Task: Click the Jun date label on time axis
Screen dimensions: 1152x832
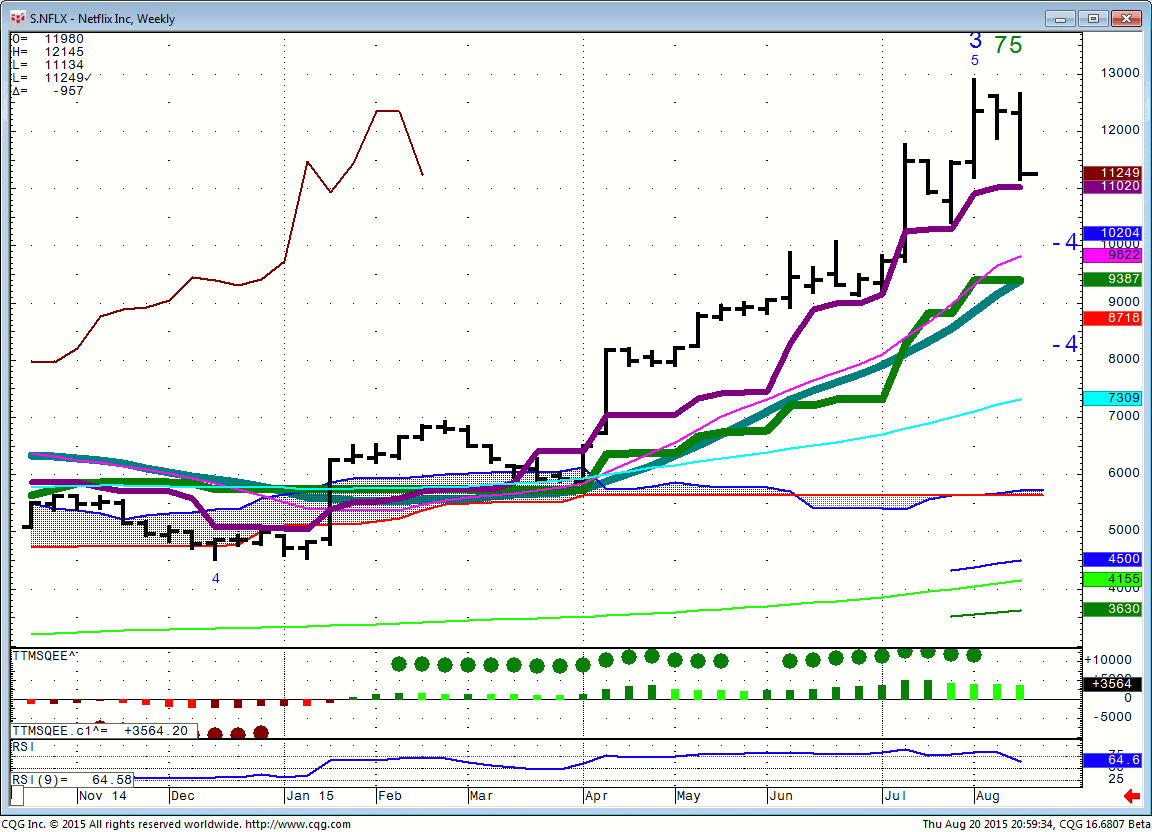Action: pyautogui.click(x=781, y=796)
